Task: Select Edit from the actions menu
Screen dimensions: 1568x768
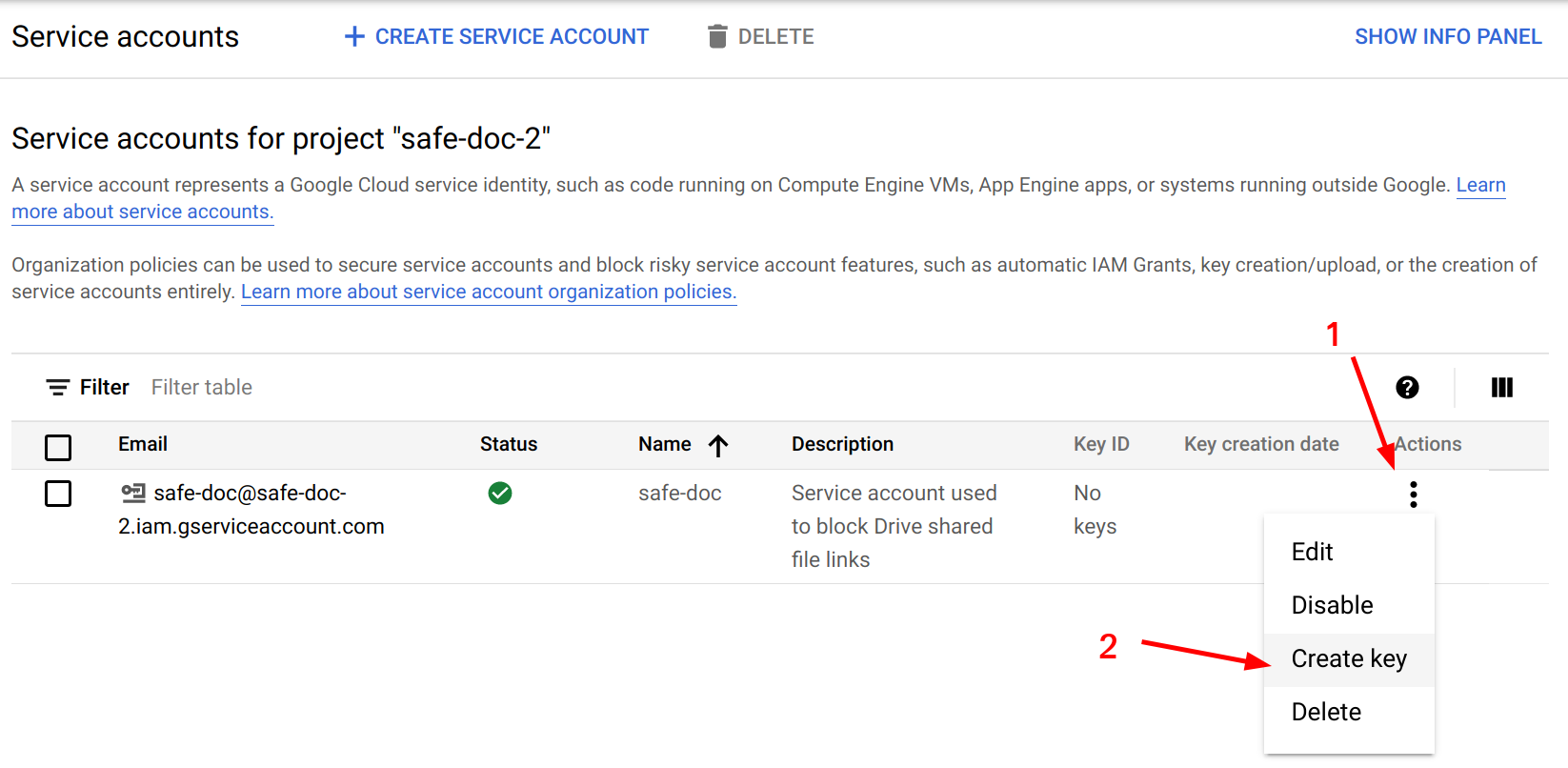Action: pos(1312,552)
